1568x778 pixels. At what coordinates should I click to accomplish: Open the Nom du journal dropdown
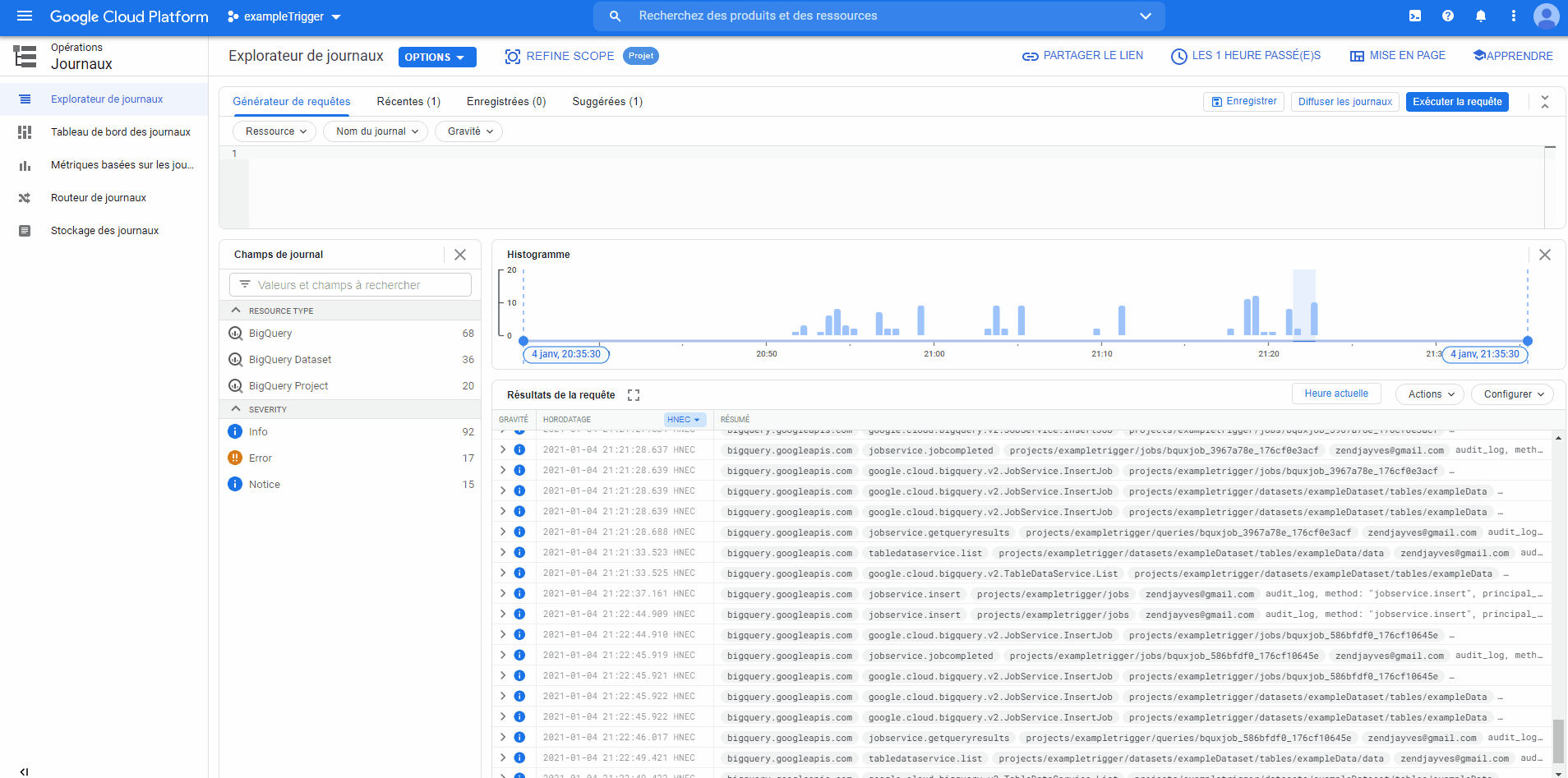376,131
